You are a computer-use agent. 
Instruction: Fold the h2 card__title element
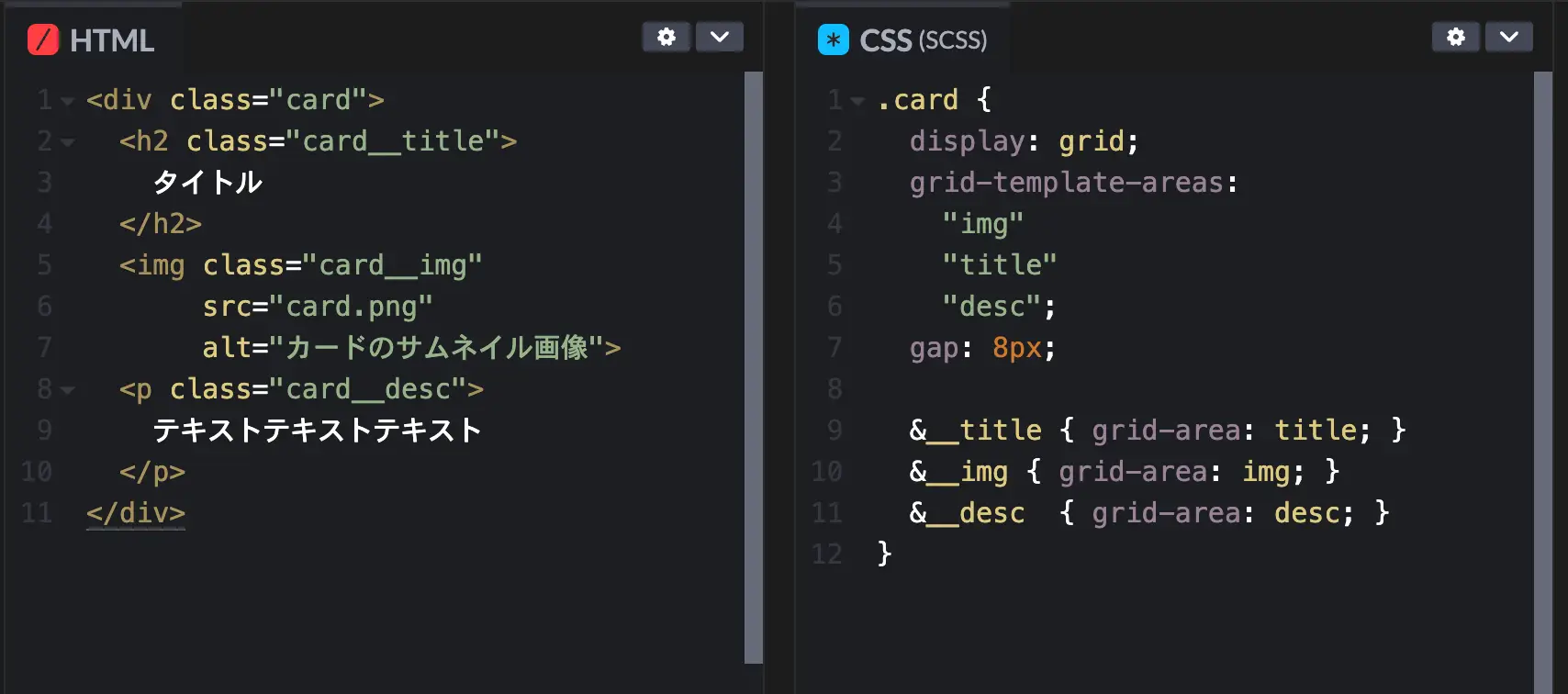pyautogui.click(x=67, y=142)
